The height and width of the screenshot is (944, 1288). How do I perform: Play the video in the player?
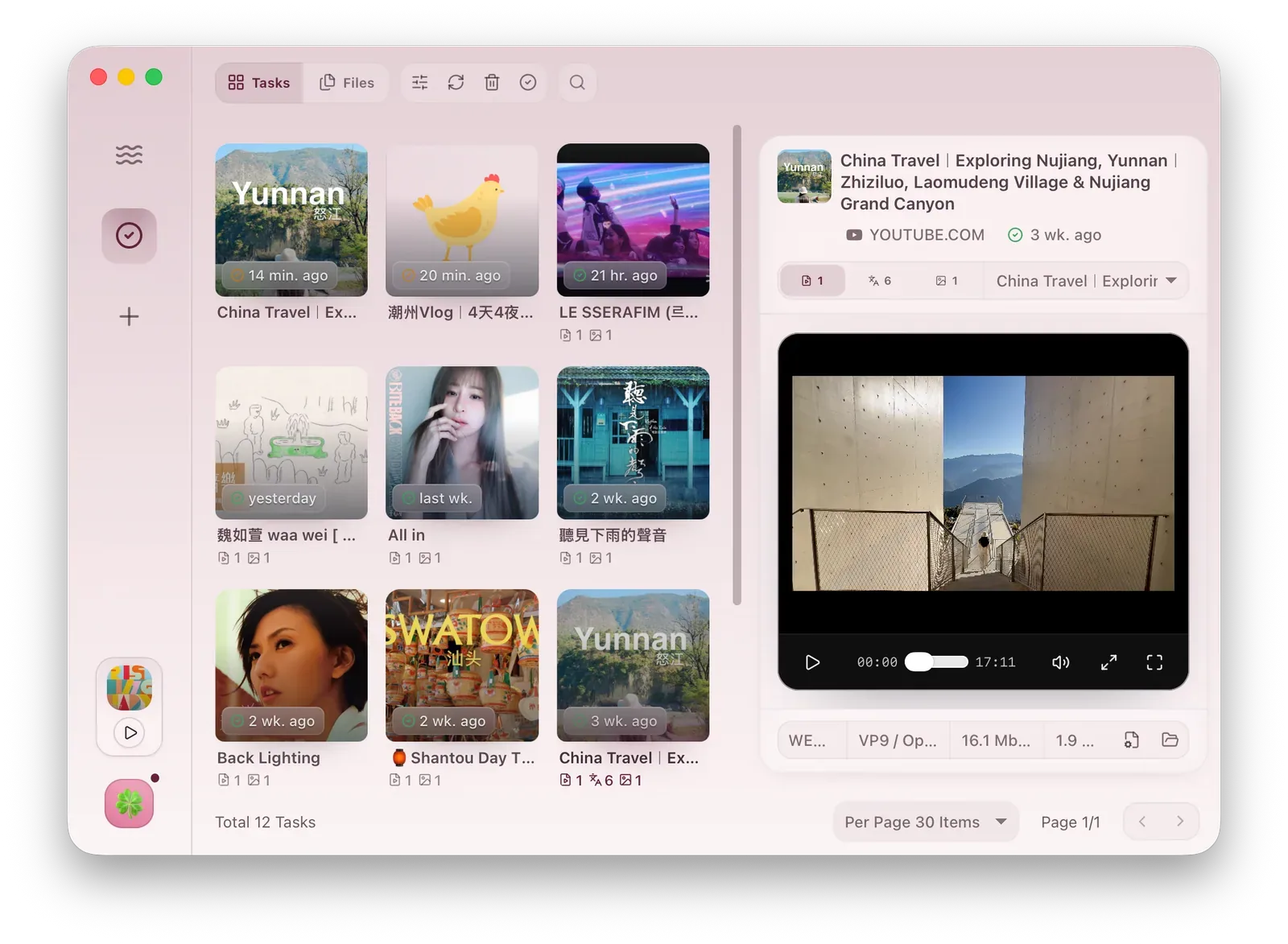pyautogui.click(x=812, y=662)
